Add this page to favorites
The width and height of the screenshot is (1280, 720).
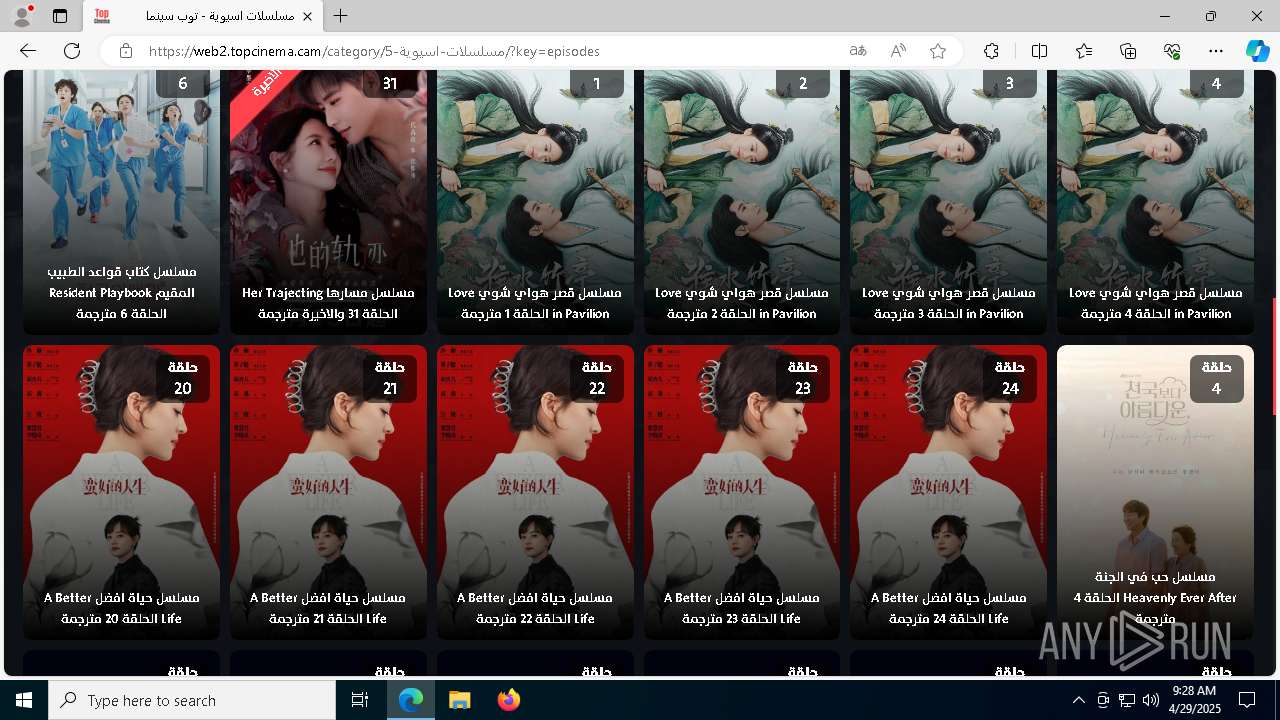click(x=938, y=51)
